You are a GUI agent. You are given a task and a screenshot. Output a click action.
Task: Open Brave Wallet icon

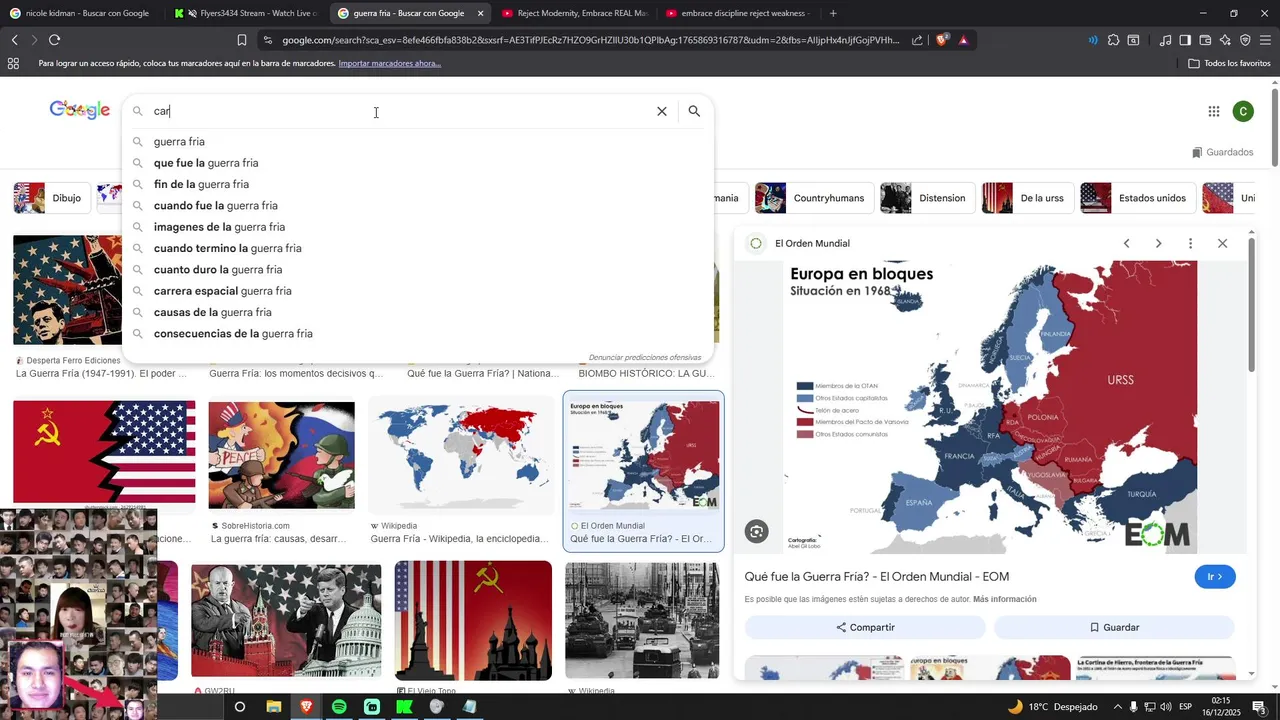pos(1205,40)
